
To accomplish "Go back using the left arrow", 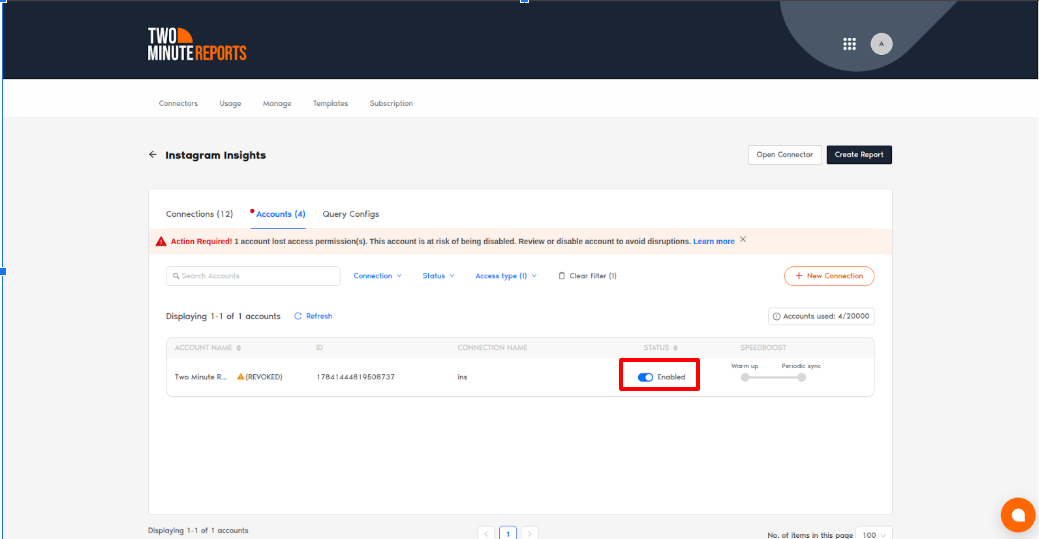I will pos(153,154).
